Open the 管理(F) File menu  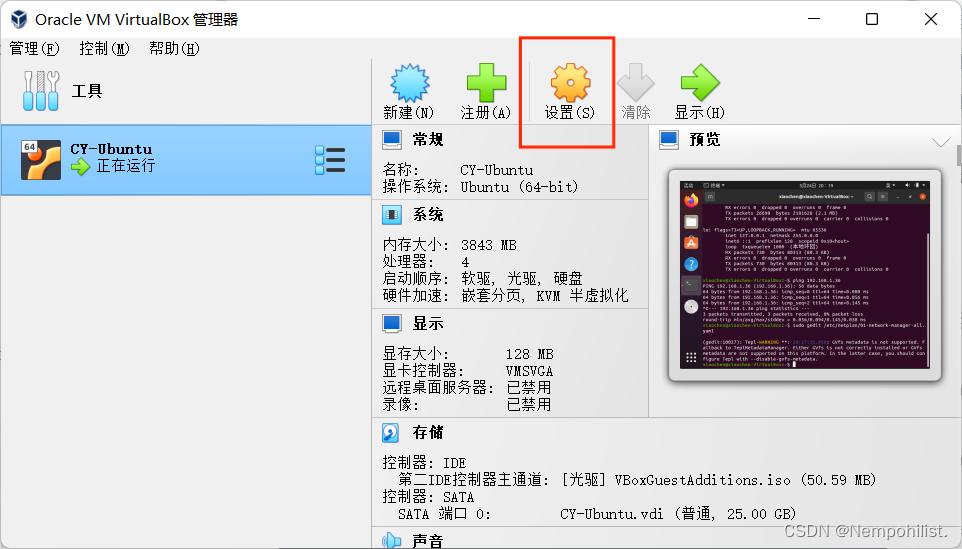pyautogui.click(x=34, y=48)
